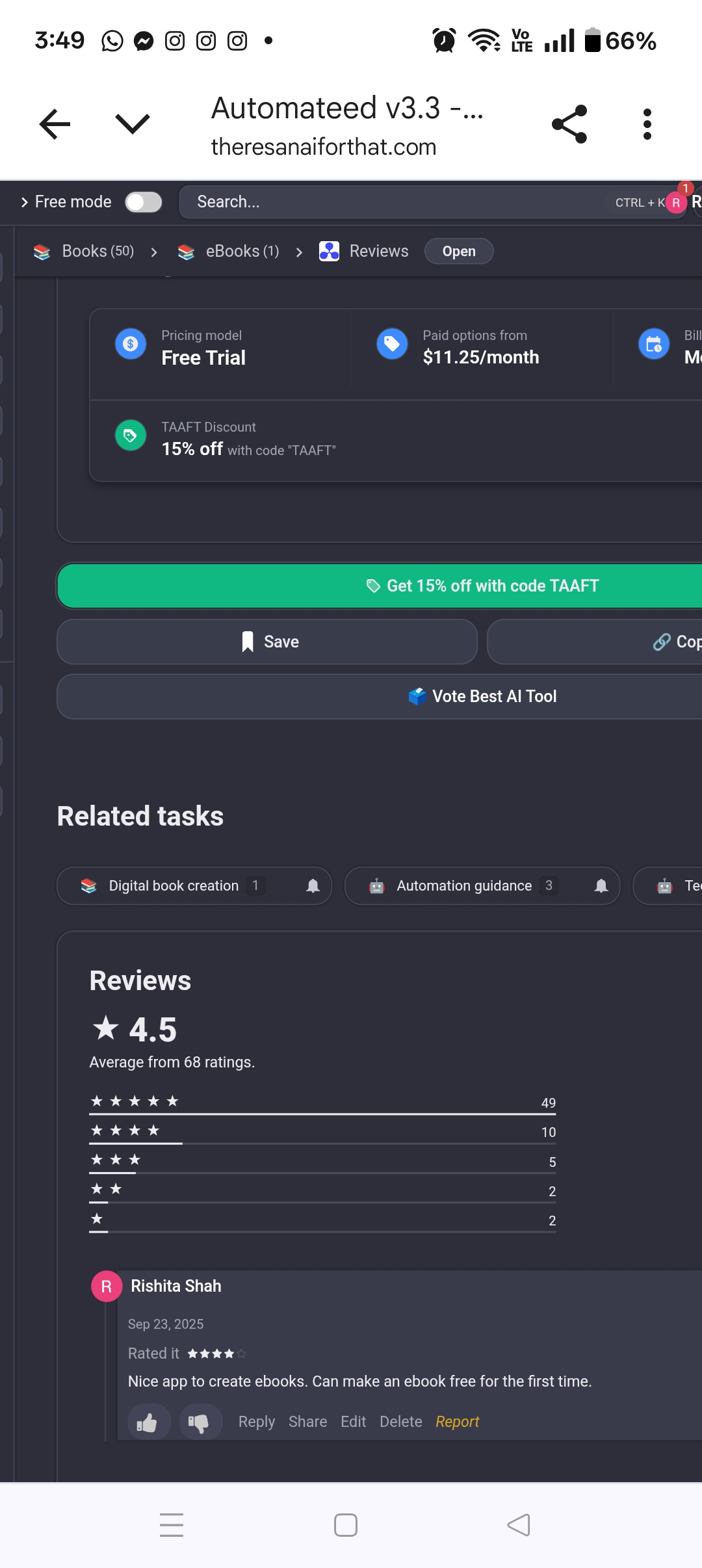Click the "$11.25/month" price text
The height and width of the screenshot is (1568, 702).
coord(481,358)
